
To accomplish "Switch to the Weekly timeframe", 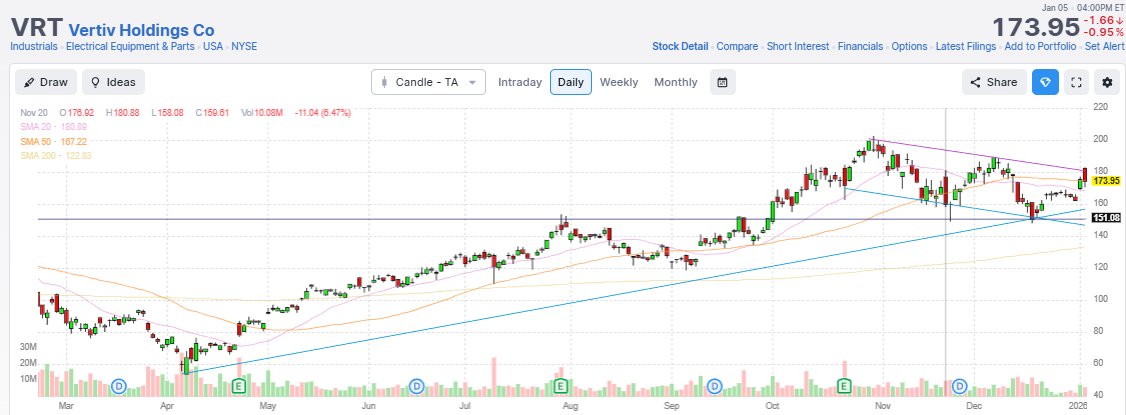I will click(x=619, y=82).
